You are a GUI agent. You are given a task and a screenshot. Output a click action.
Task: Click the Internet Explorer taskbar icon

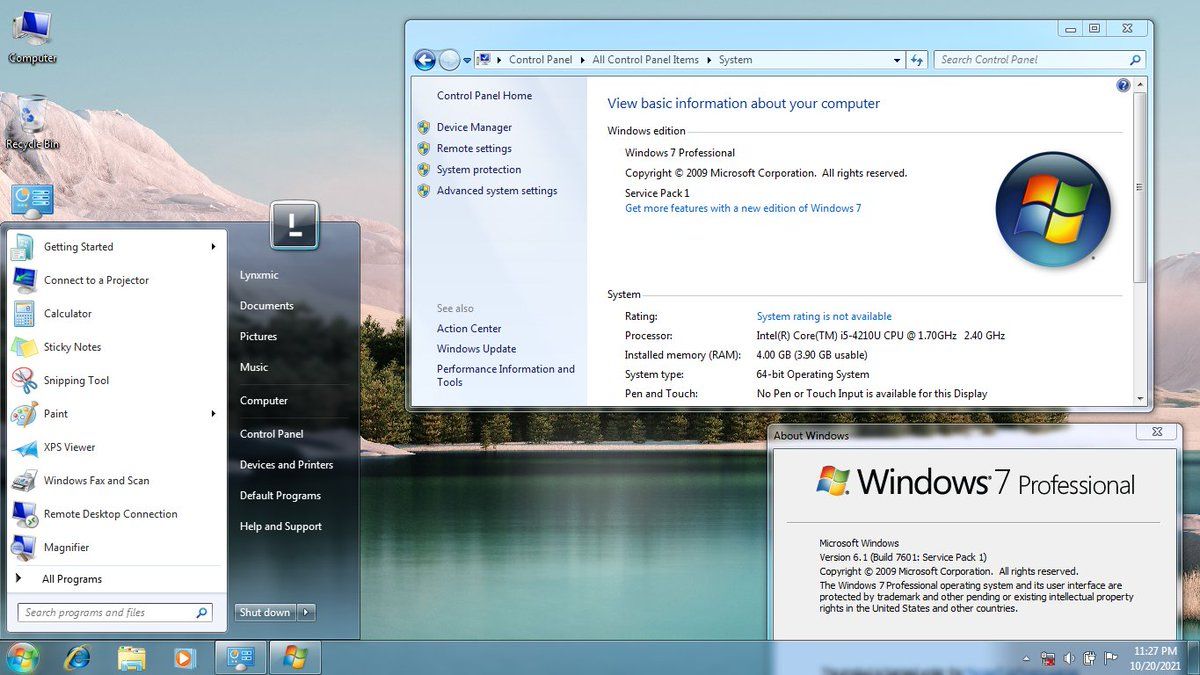[77, 657]
